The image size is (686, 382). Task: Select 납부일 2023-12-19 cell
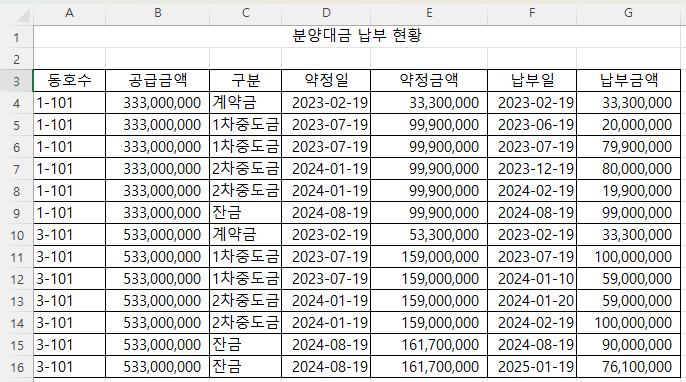[532, 169]
